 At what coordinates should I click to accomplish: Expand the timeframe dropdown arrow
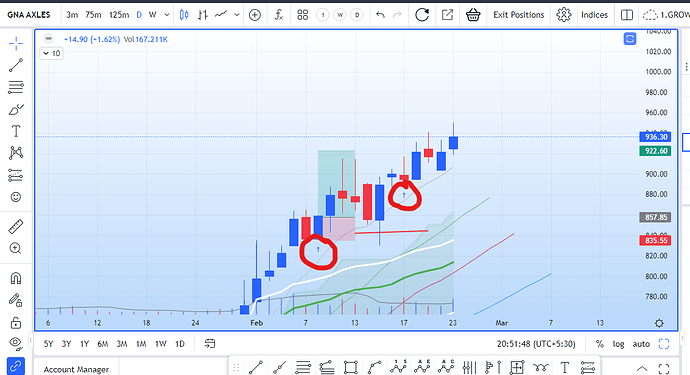pos(167,15)
